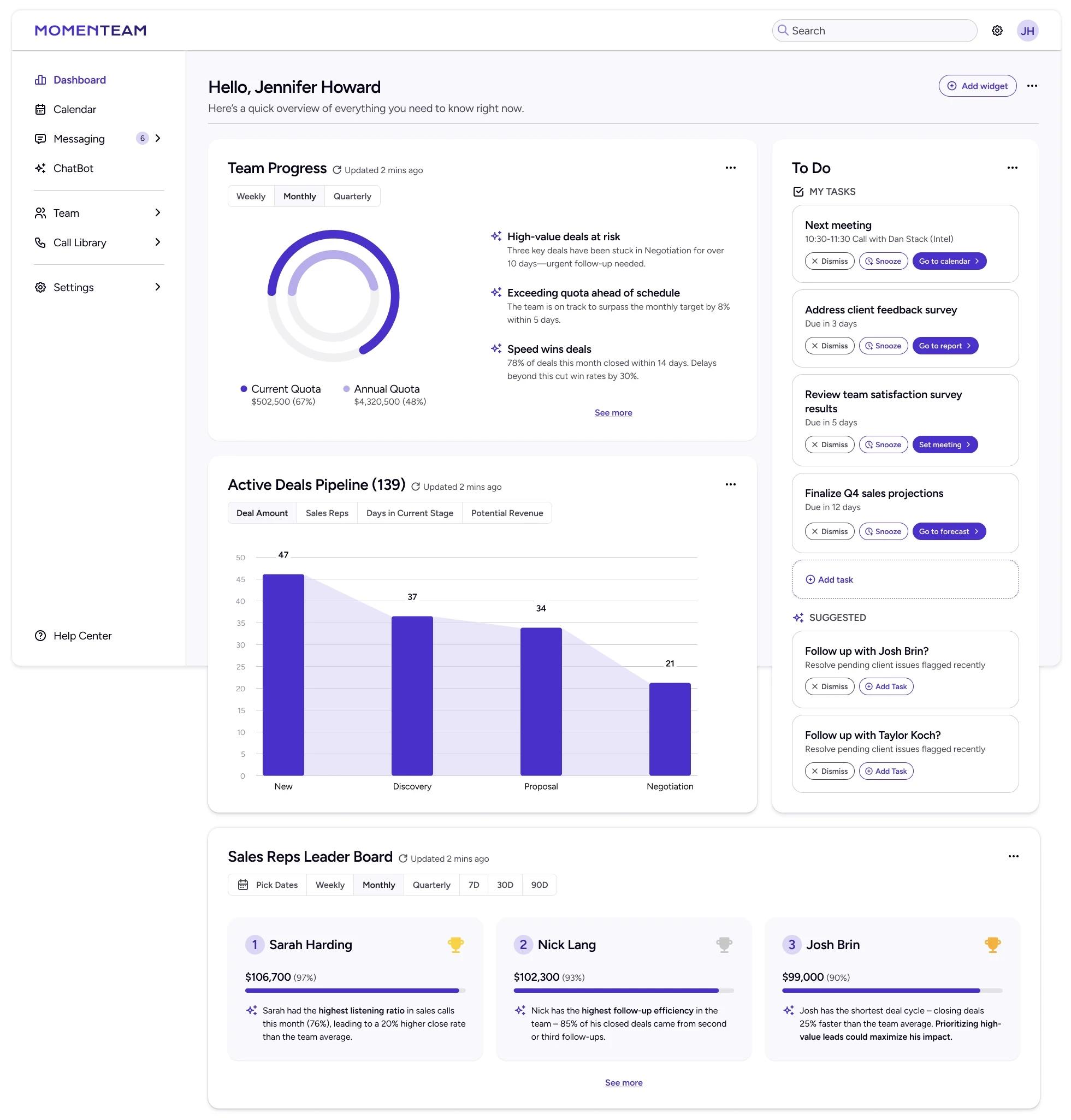This screenshot has width=1071, height=1120.
Task: Dismiss the Finalize Q4 sales projections task
Action: tap(829, 531)
